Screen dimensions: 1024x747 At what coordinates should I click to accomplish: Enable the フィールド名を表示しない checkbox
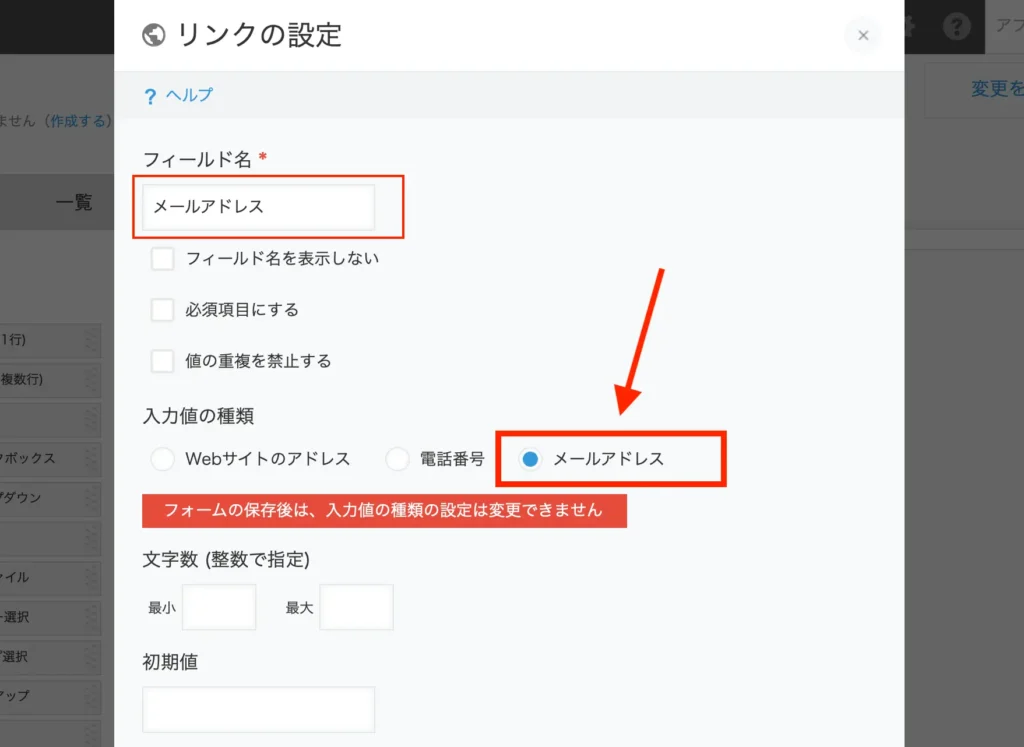point(162,258)
